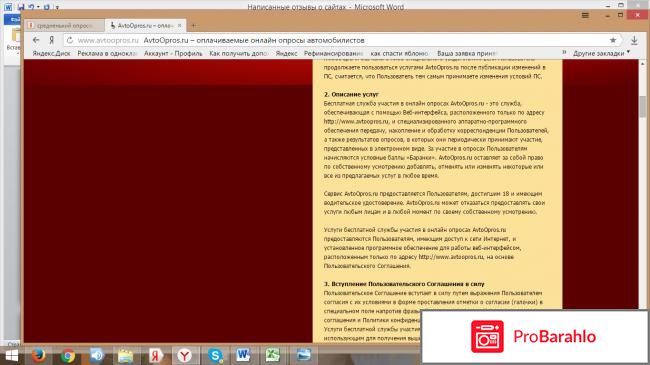Image resolution: width=650 pixels, height=365 pixels.
Task: Launch Google Chrome from the taskbar
Action: [68, 355]
